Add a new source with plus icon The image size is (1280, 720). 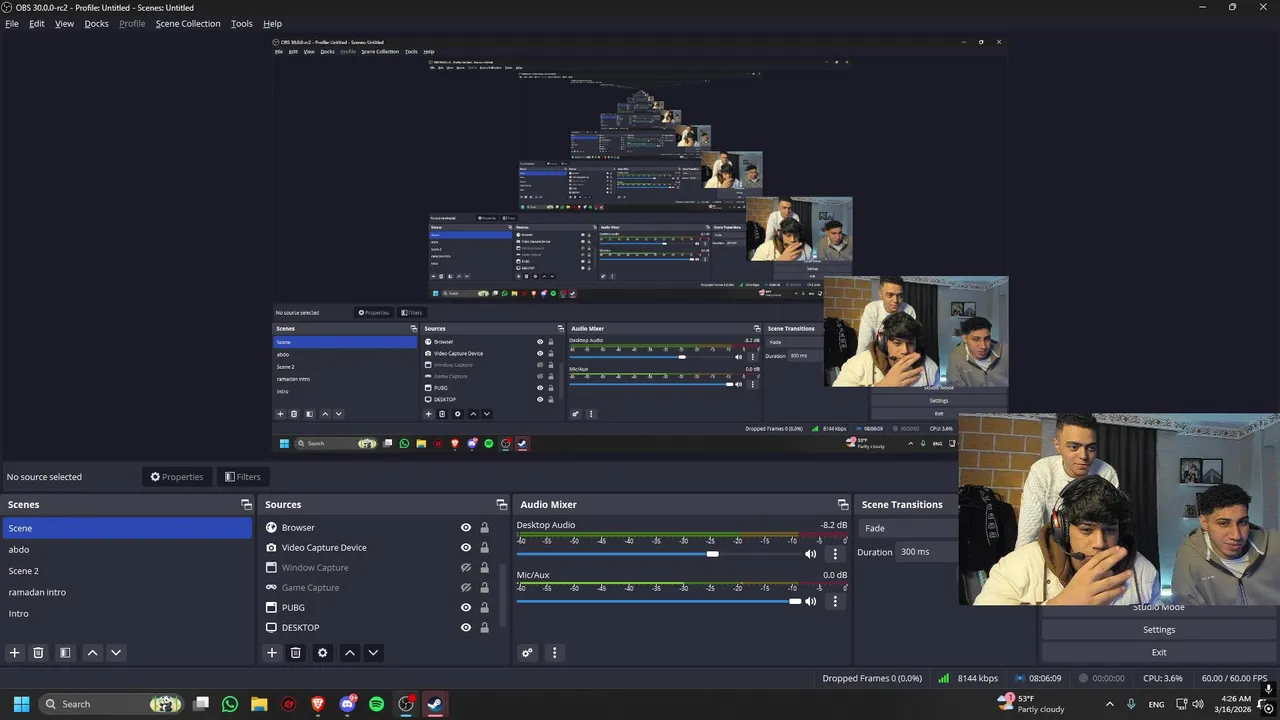[271, 653]
